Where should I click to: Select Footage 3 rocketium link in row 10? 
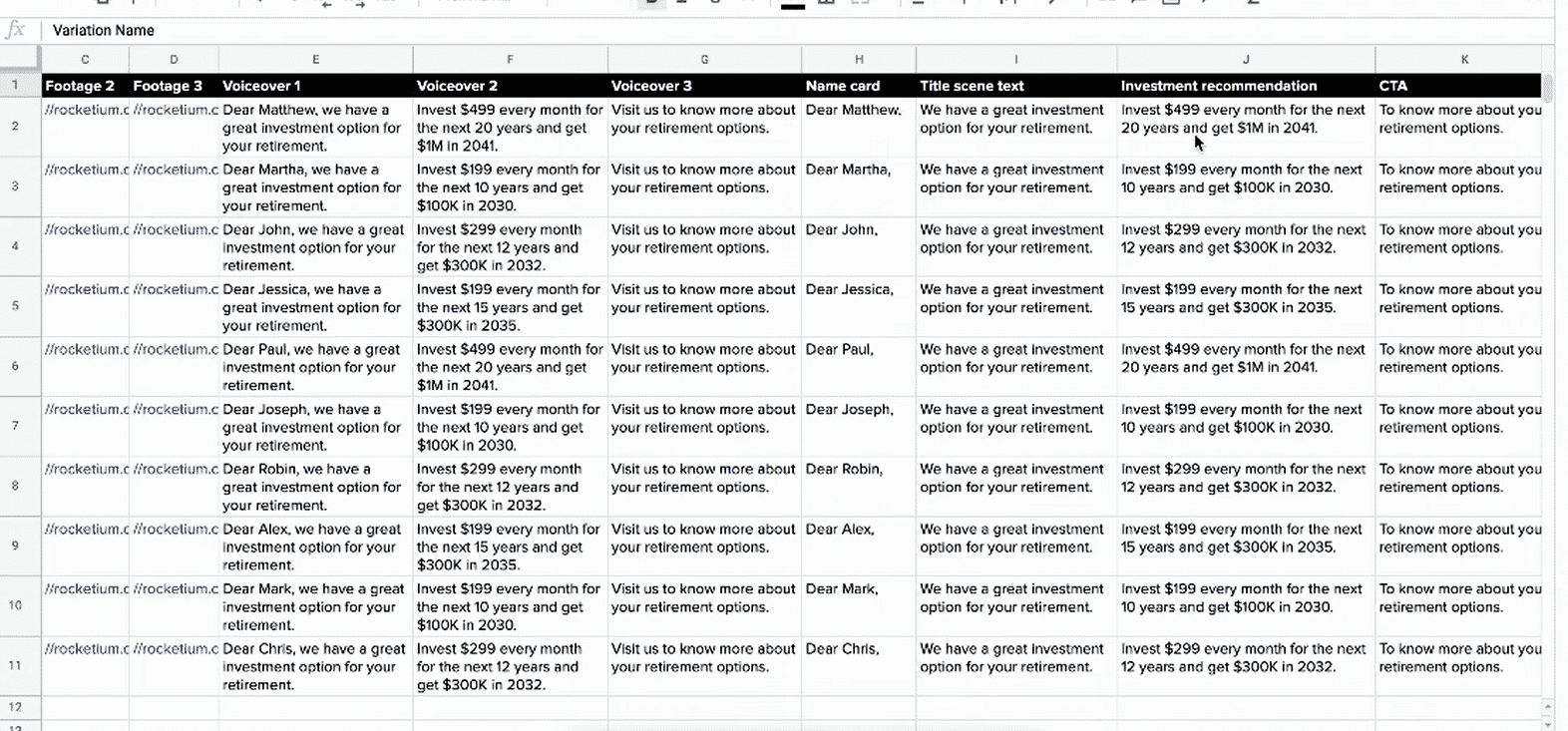174,605
